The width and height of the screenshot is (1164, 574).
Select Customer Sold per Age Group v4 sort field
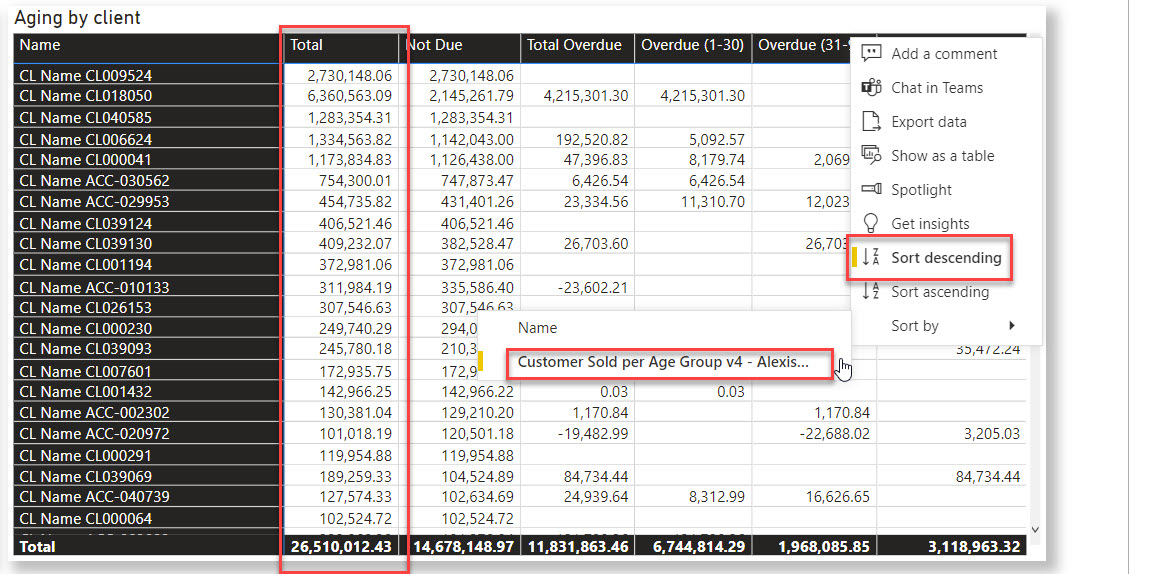pyautogui.click(x=662, y=362)
